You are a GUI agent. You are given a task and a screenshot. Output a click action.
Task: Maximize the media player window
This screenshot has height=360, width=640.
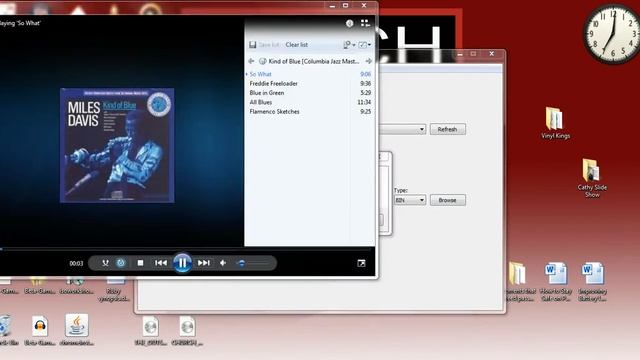tap(346, 5)
